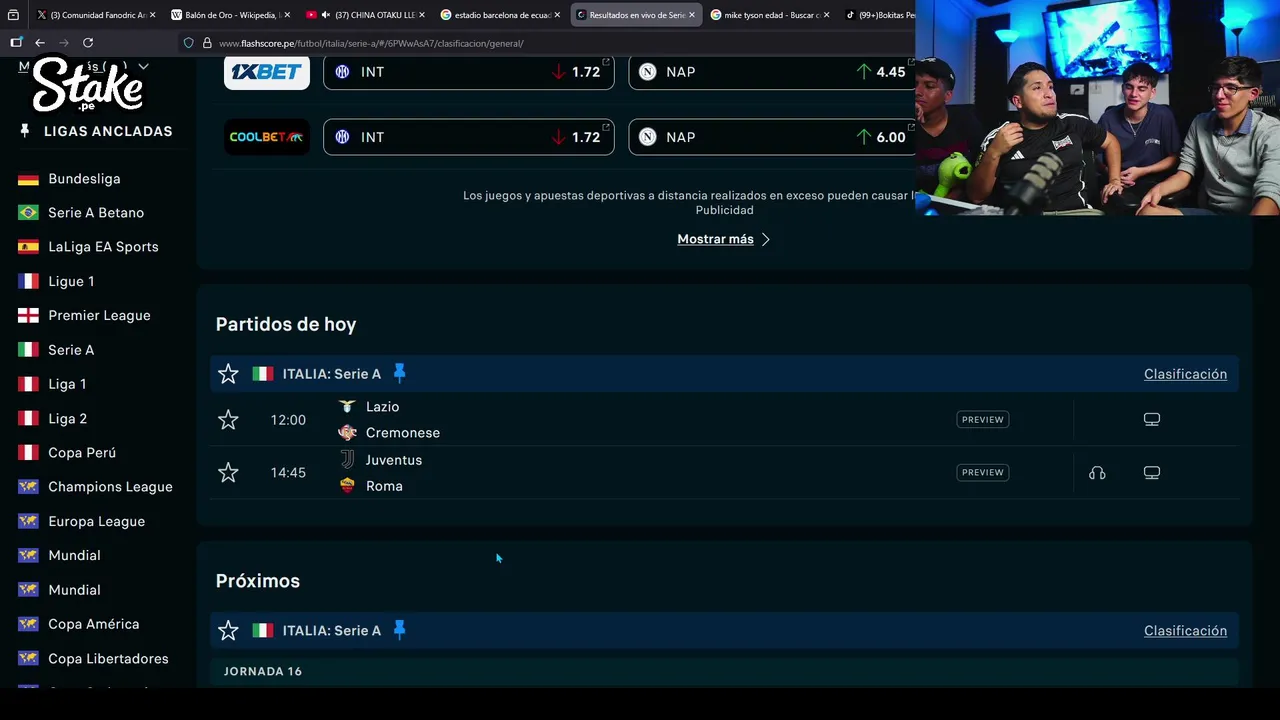Select COOLBET NAP odds 6.00
1280x720 pixels.
pos(772,137)
